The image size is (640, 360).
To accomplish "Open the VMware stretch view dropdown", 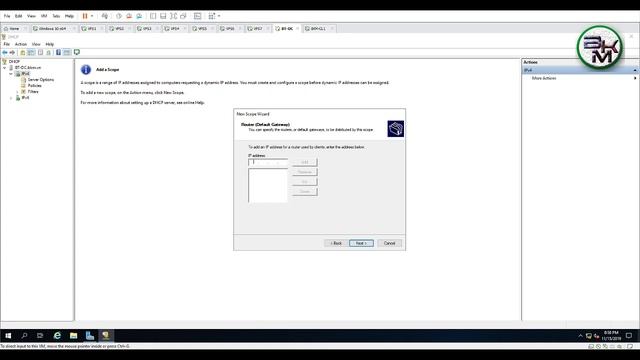I will 219,16.
